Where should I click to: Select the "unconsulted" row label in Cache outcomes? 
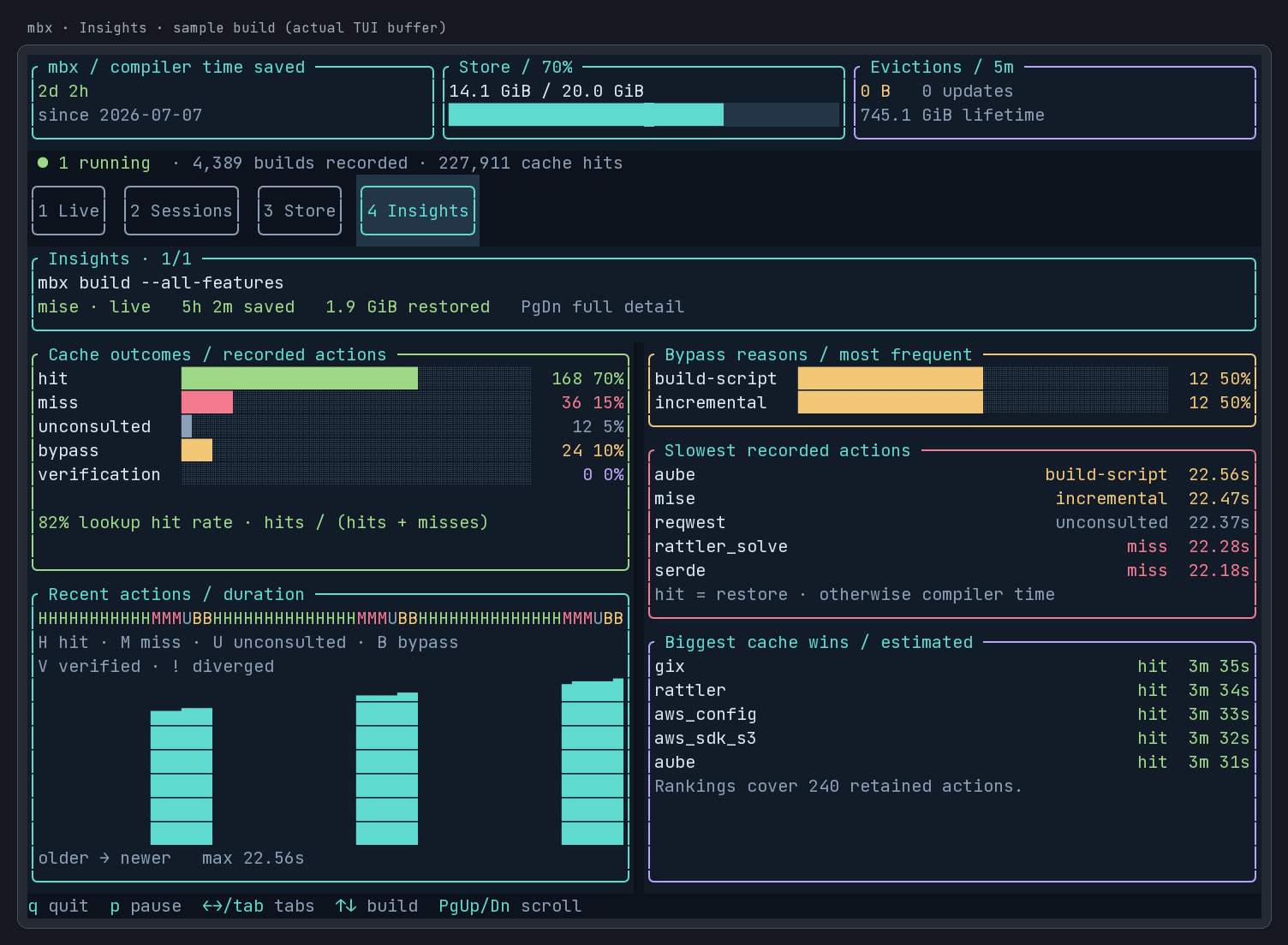tap(94, 426)
